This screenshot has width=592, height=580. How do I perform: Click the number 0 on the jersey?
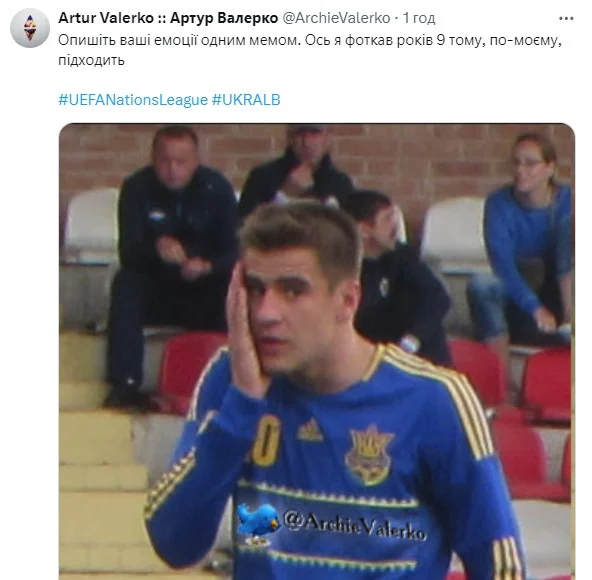[266, 441]
